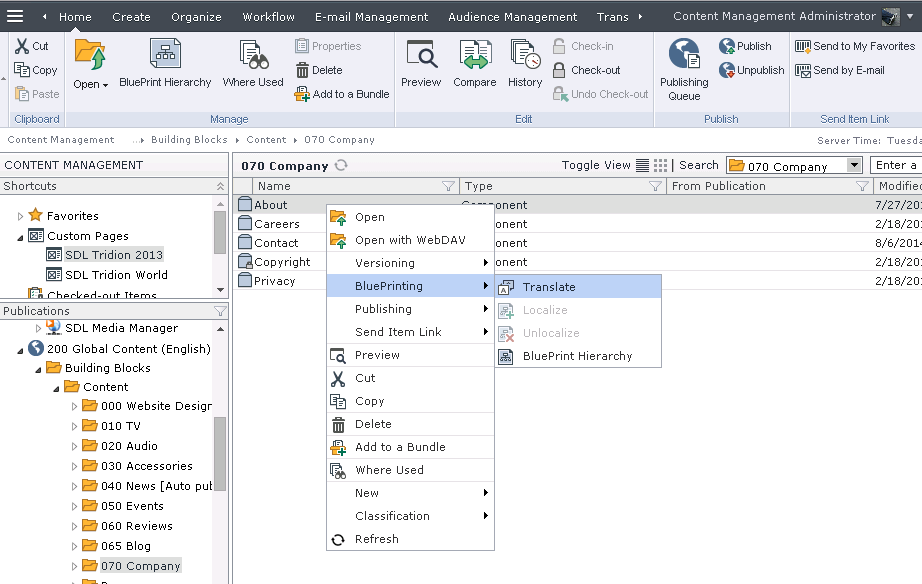Switch to the Workflow ribbon tab

(268, 17)
